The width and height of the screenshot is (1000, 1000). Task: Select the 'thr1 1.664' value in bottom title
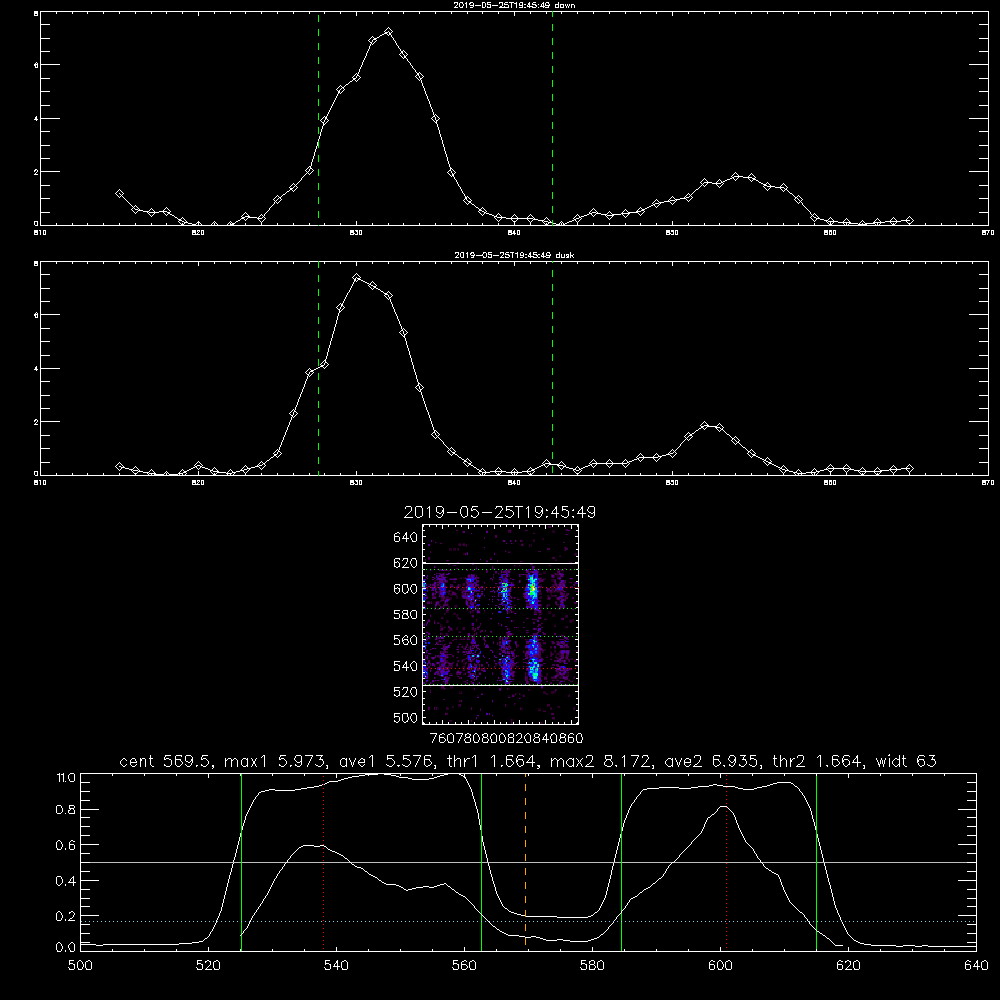point(492,761)
